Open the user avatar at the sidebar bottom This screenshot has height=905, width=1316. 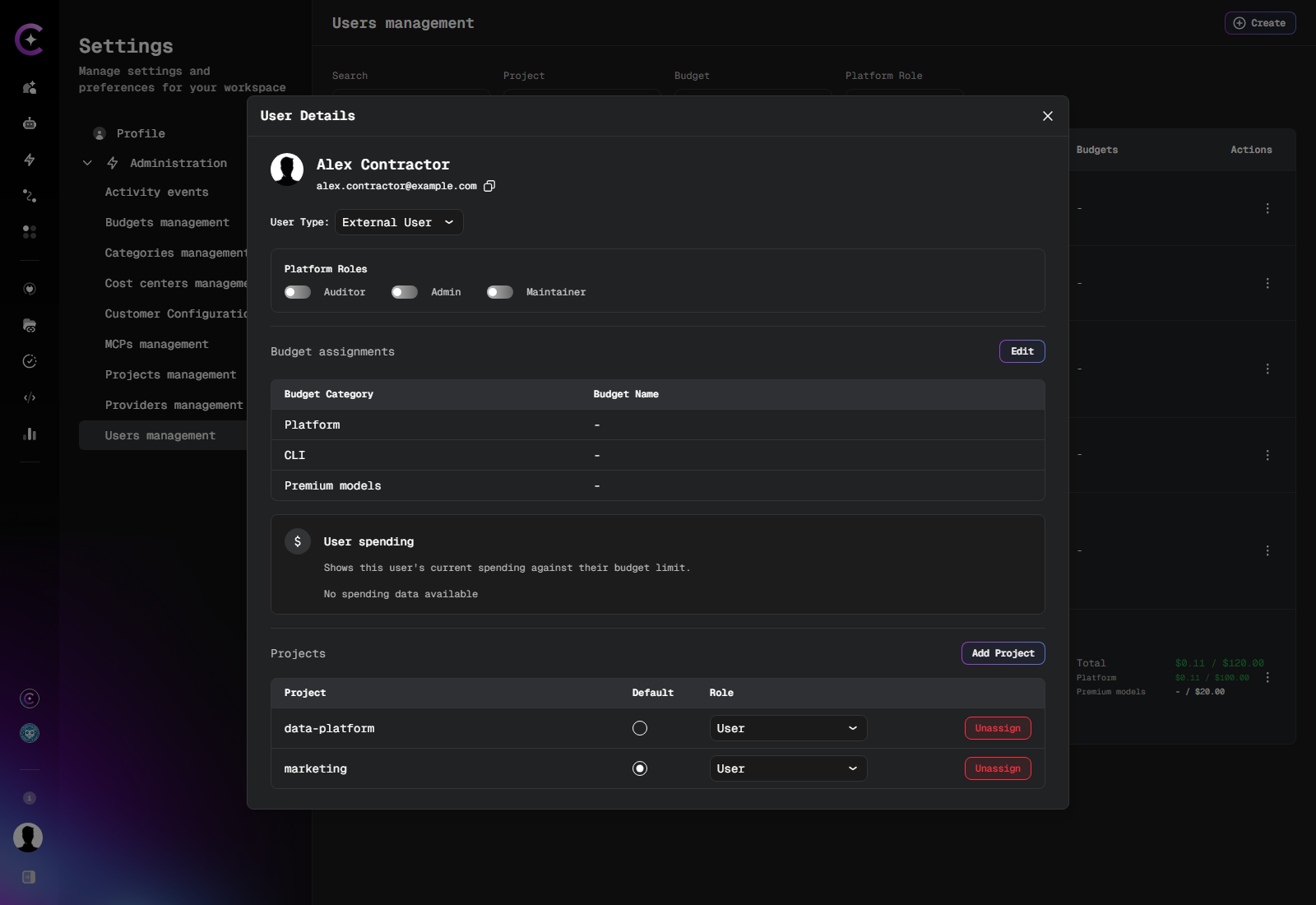click(28, 838)
